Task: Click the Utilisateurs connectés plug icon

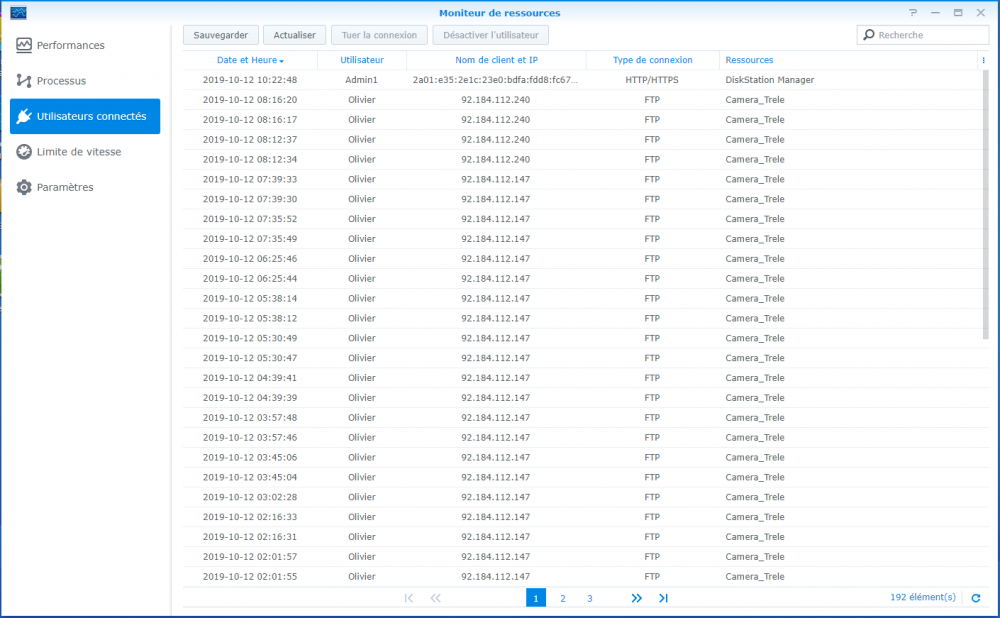Action: click(x=24, y=116)
